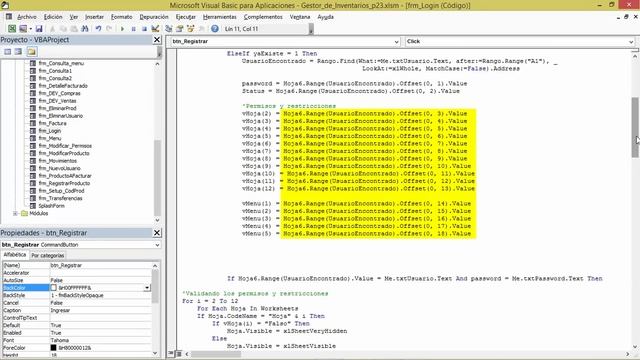Open the Ayuda menu
Viewport: 640px width, 360px height.
pyautogui.click(x=325, y=17)
